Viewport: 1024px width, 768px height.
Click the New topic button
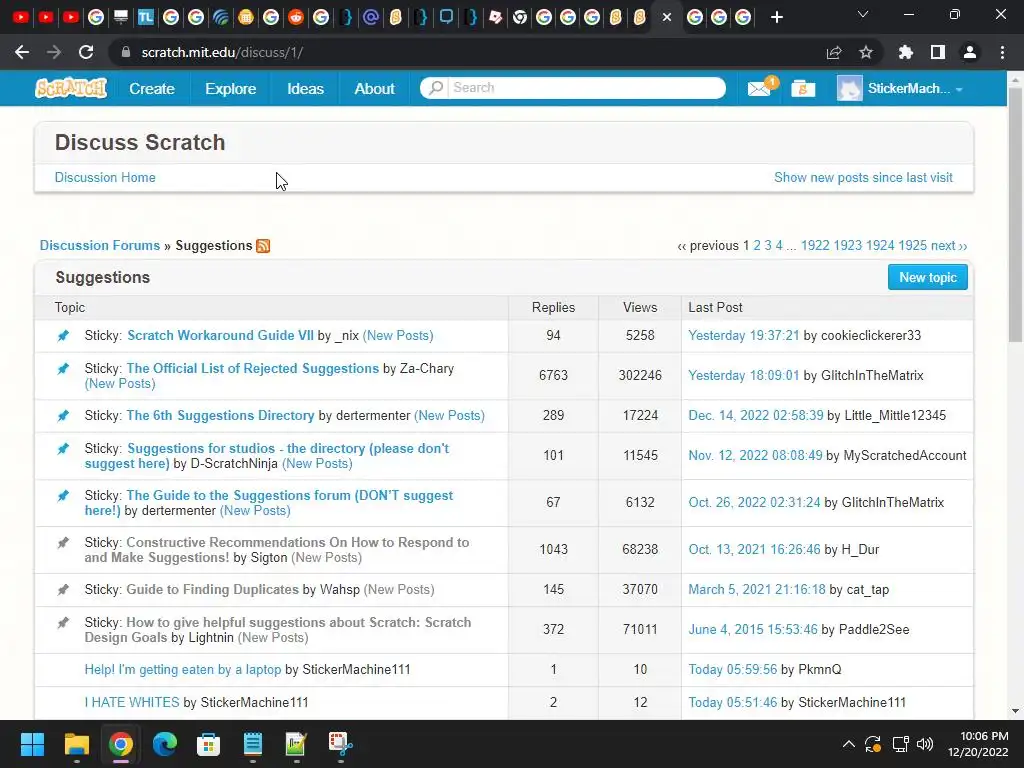point(927,278)
